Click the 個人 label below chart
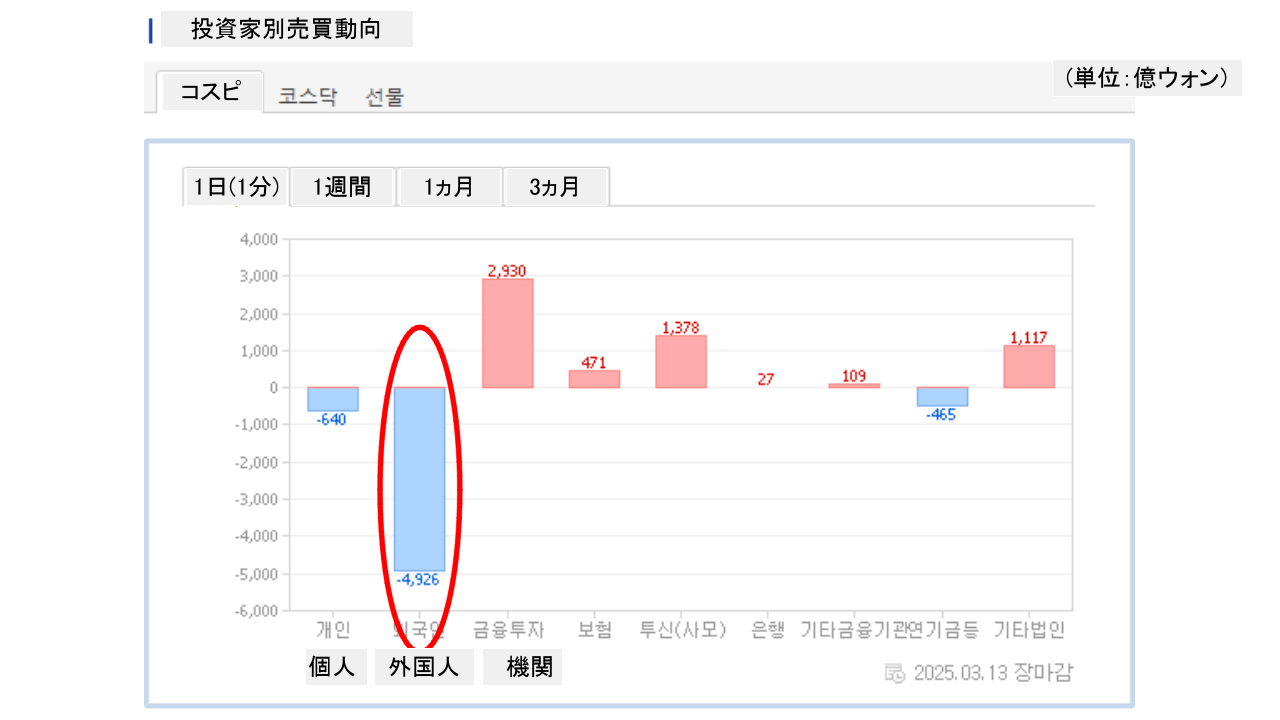Screen dimensions: 1280x720 click(x=333, y=667)
